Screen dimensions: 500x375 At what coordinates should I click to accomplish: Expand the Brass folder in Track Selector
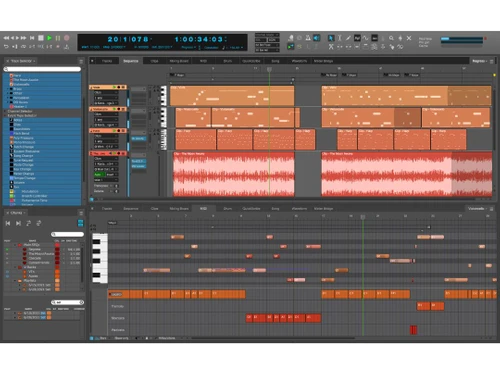(x=8, y=89)
